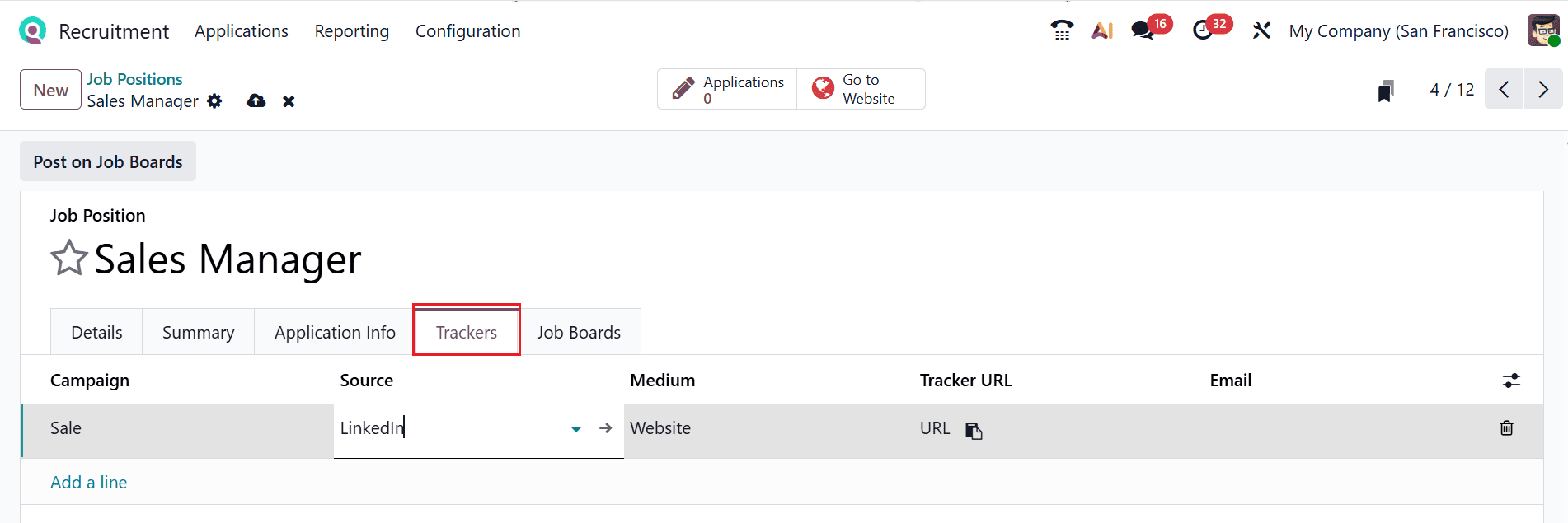The width and height of the screenshot is (1568, 523).
Task: Click the Go to Website button
Action: coord(860,88)
